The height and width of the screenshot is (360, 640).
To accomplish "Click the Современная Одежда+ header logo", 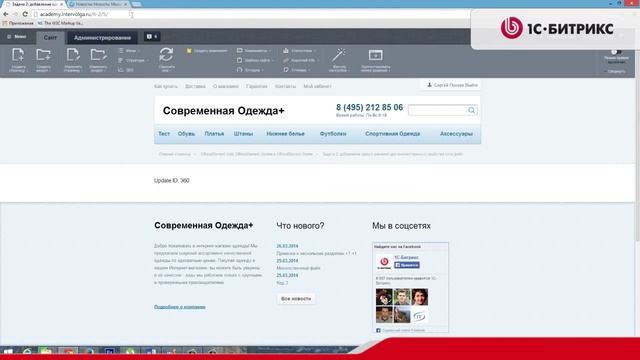I will point(223,111).
